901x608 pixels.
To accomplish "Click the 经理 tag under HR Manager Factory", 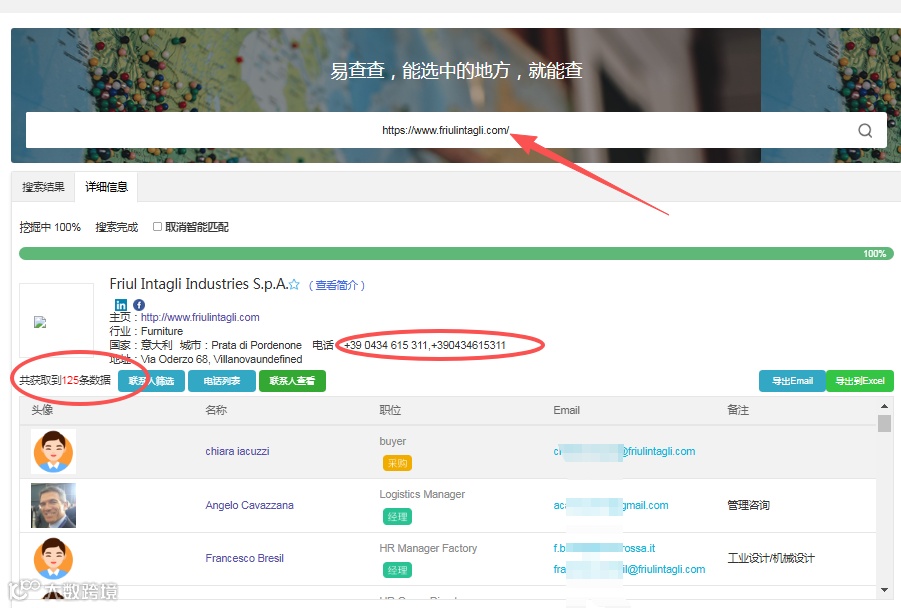I will (x=397, y=570).
